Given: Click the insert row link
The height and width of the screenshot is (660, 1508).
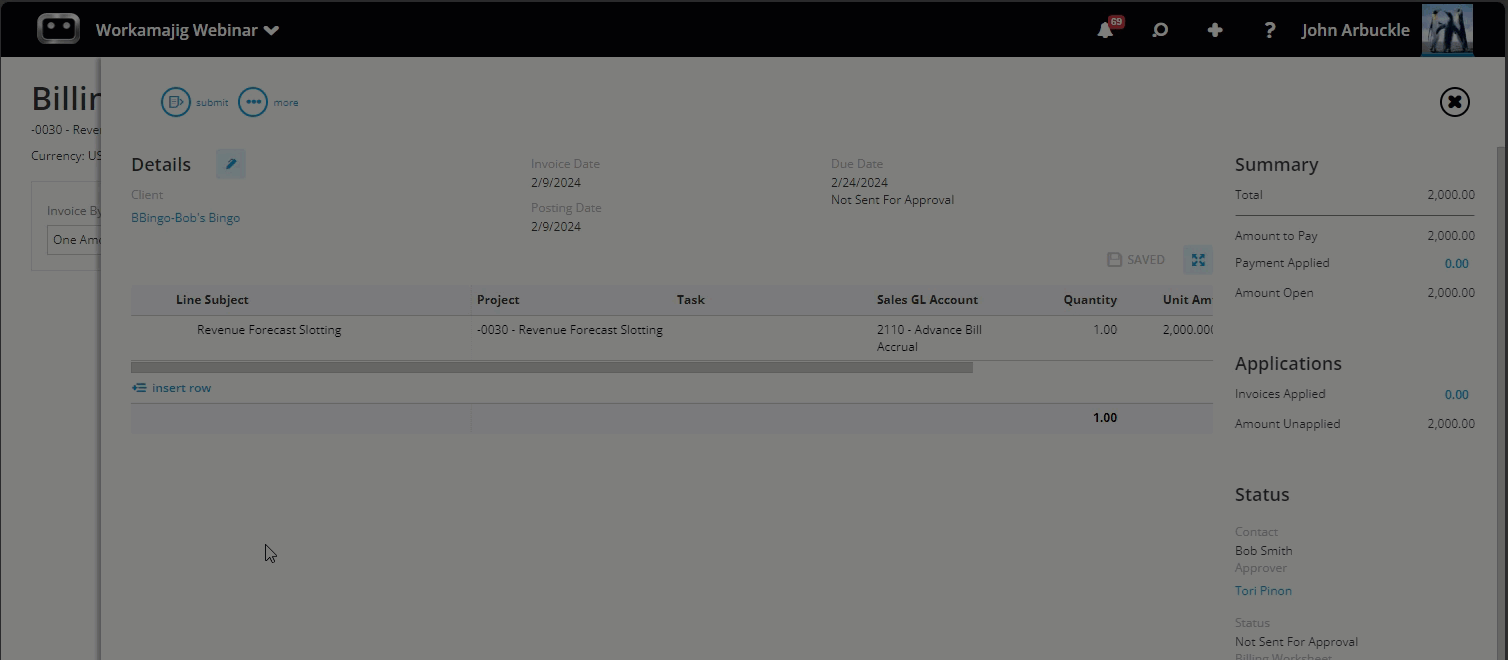Looking at the screenshot, I should coord(171,388).
